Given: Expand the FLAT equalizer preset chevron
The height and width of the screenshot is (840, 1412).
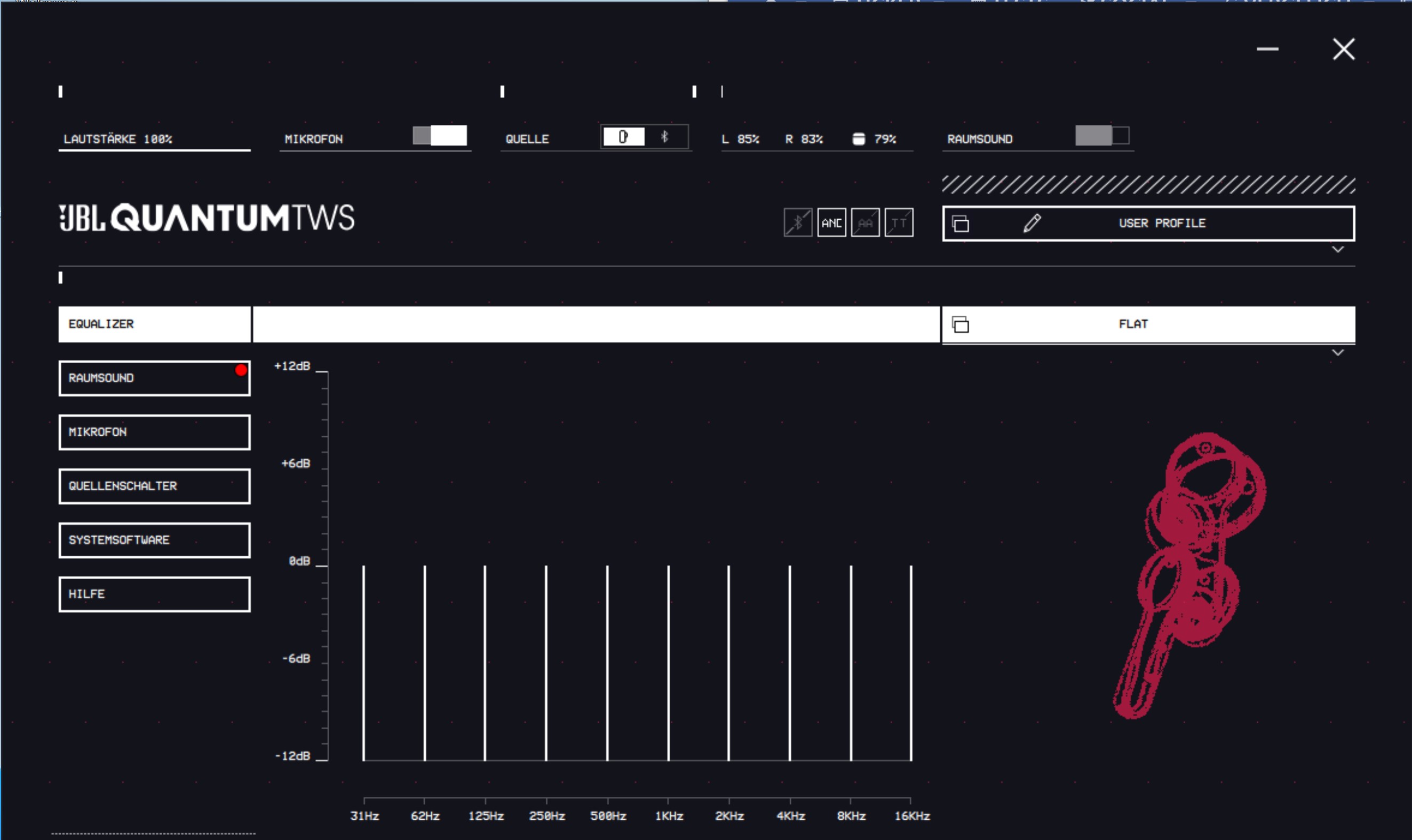Looking at the screenshot, I should [x=1337, y=353].
